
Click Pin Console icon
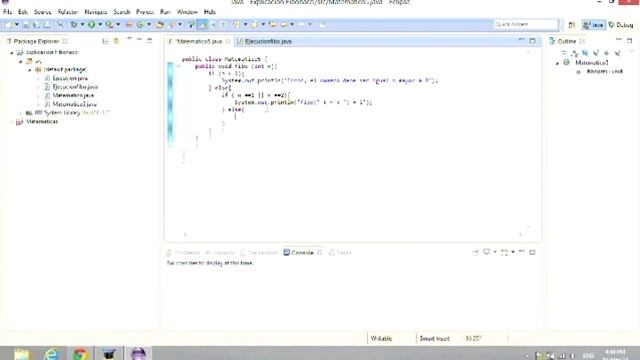click(476, 252)
